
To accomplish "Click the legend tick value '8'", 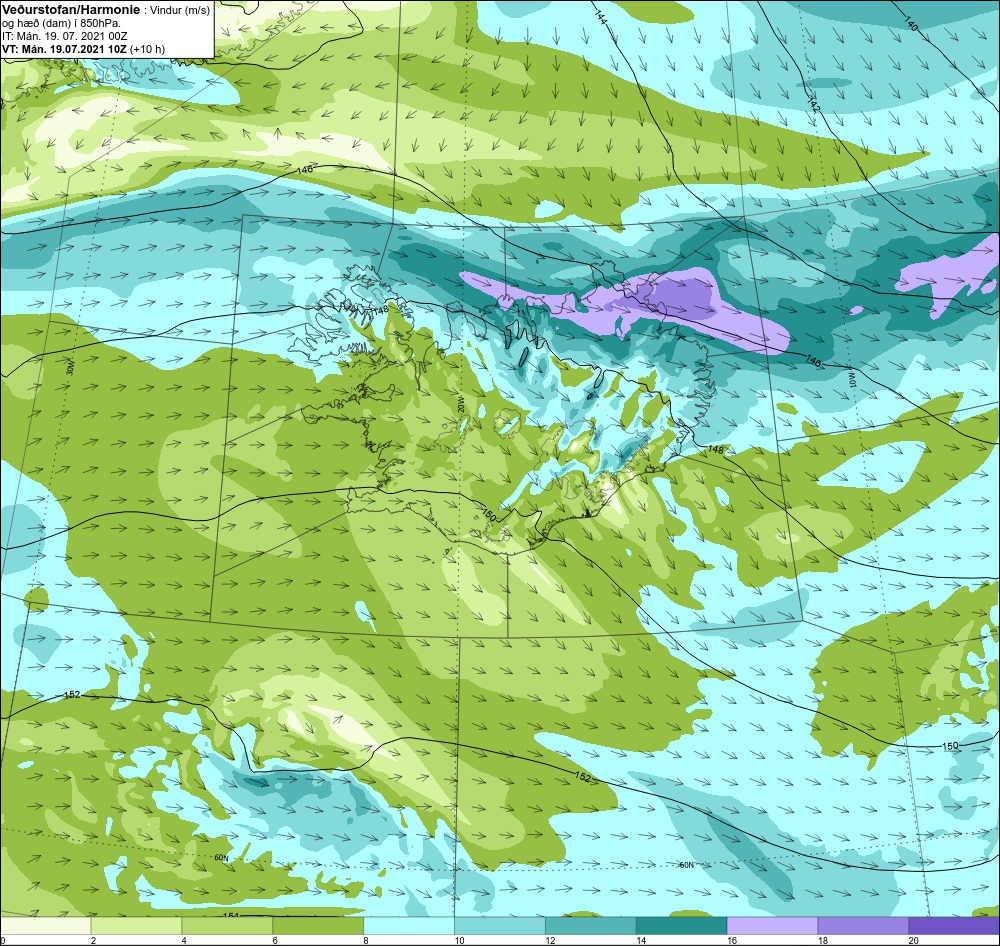I will pyautogui.click(x=365, y=940).
